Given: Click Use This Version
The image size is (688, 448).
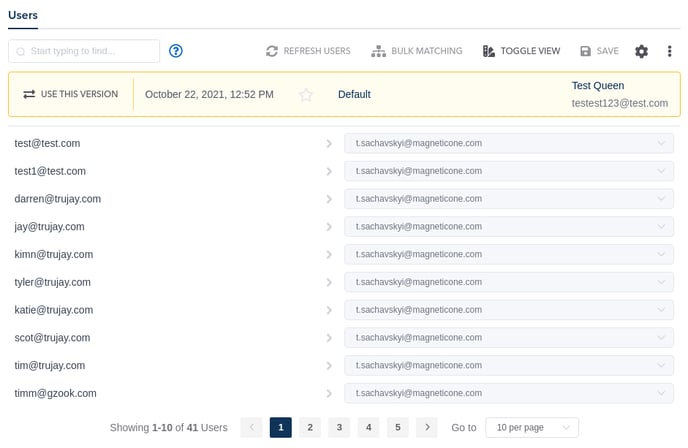Looking at the screenshot, I should 71,94.
